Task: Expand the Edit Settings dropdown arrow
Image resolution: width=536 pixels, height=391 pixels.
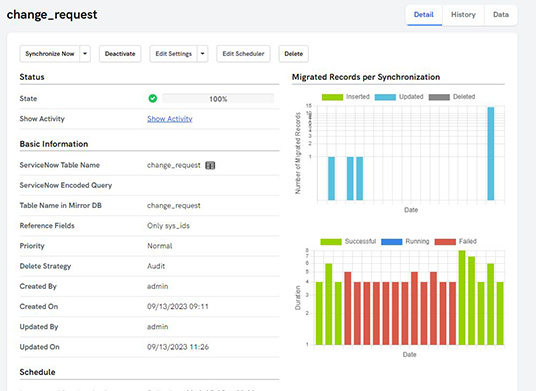Action: [x=203, y=54]
